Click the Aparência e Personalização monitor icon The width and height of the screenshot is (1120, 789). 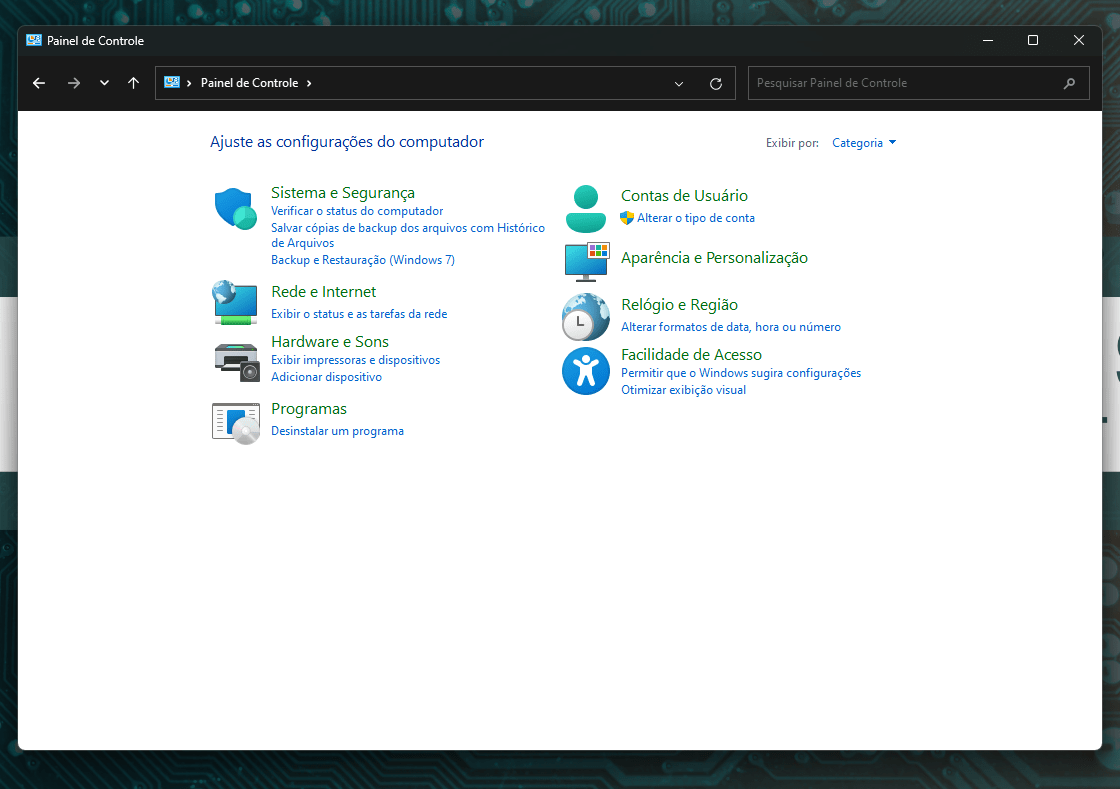tap(586, 262)
